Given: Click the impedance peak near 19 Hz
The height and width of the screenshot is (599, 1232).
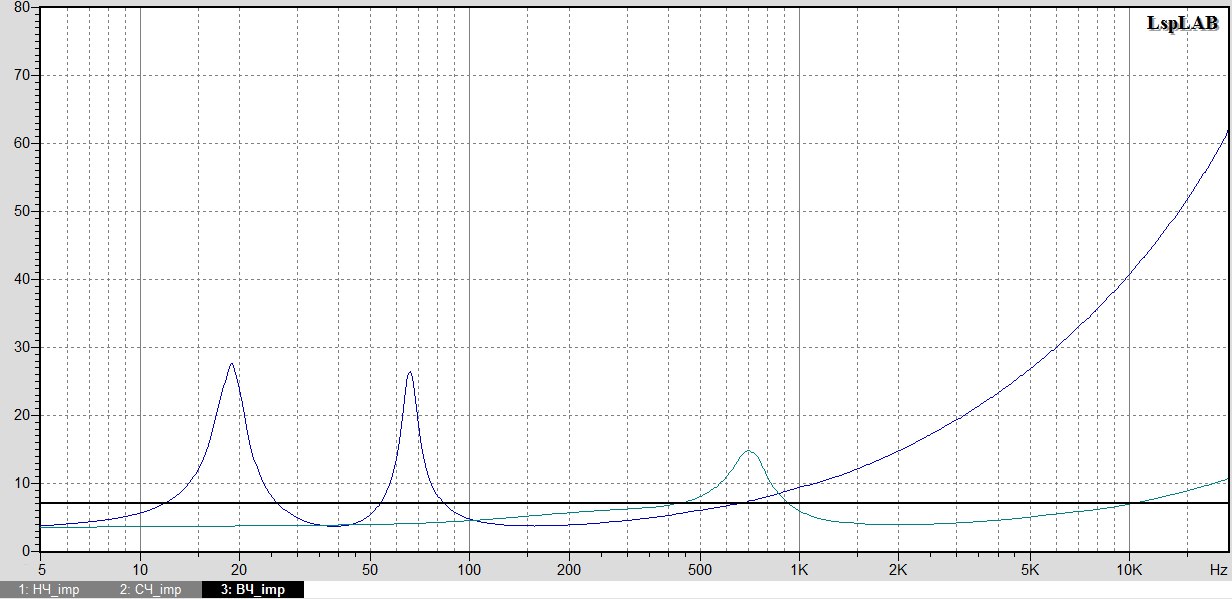Looking at the screenshot, I should (232, 364).
